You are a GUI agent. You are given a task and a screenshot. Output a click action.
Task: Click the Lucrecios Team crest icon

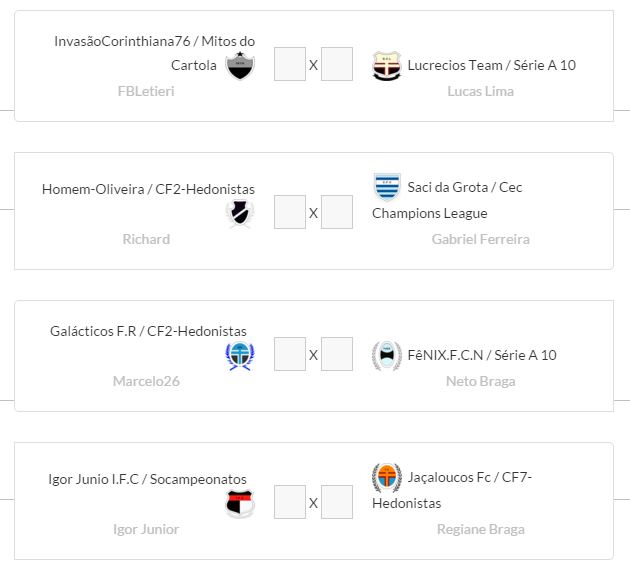pos(386,66)
